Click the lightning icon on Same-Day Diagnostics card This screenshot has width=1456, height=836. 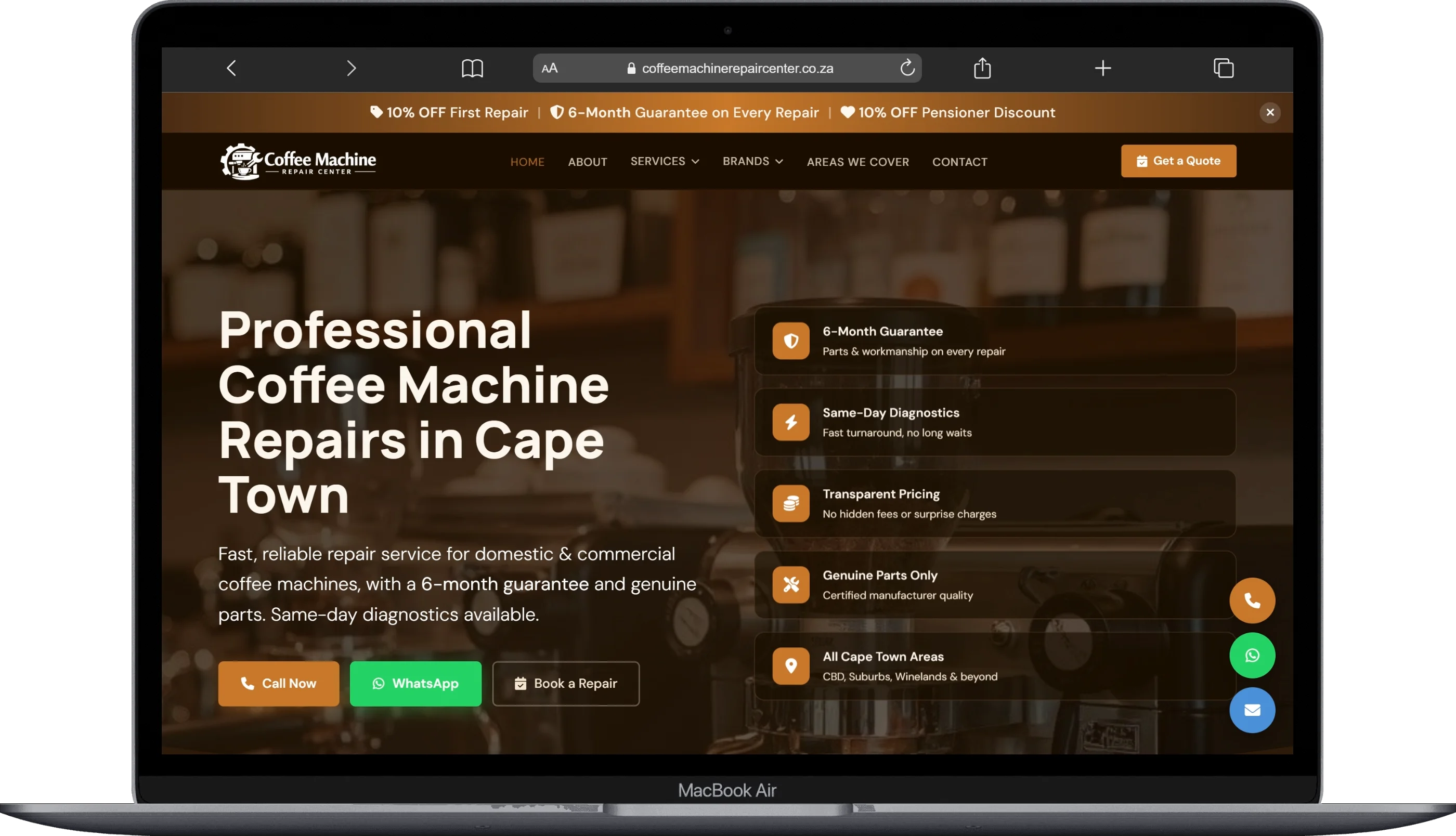point(790,422)
